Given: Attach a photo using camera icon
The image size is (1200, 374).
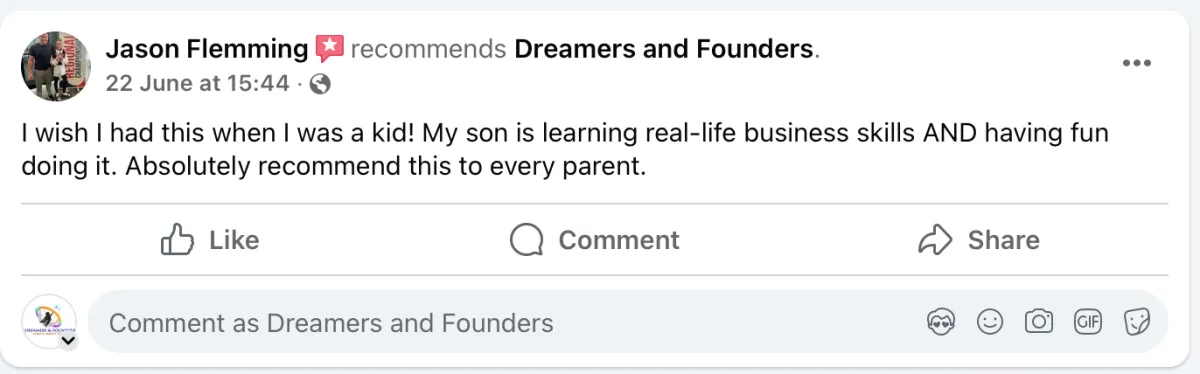Looking at the screenshot, I should [1039, 322].
